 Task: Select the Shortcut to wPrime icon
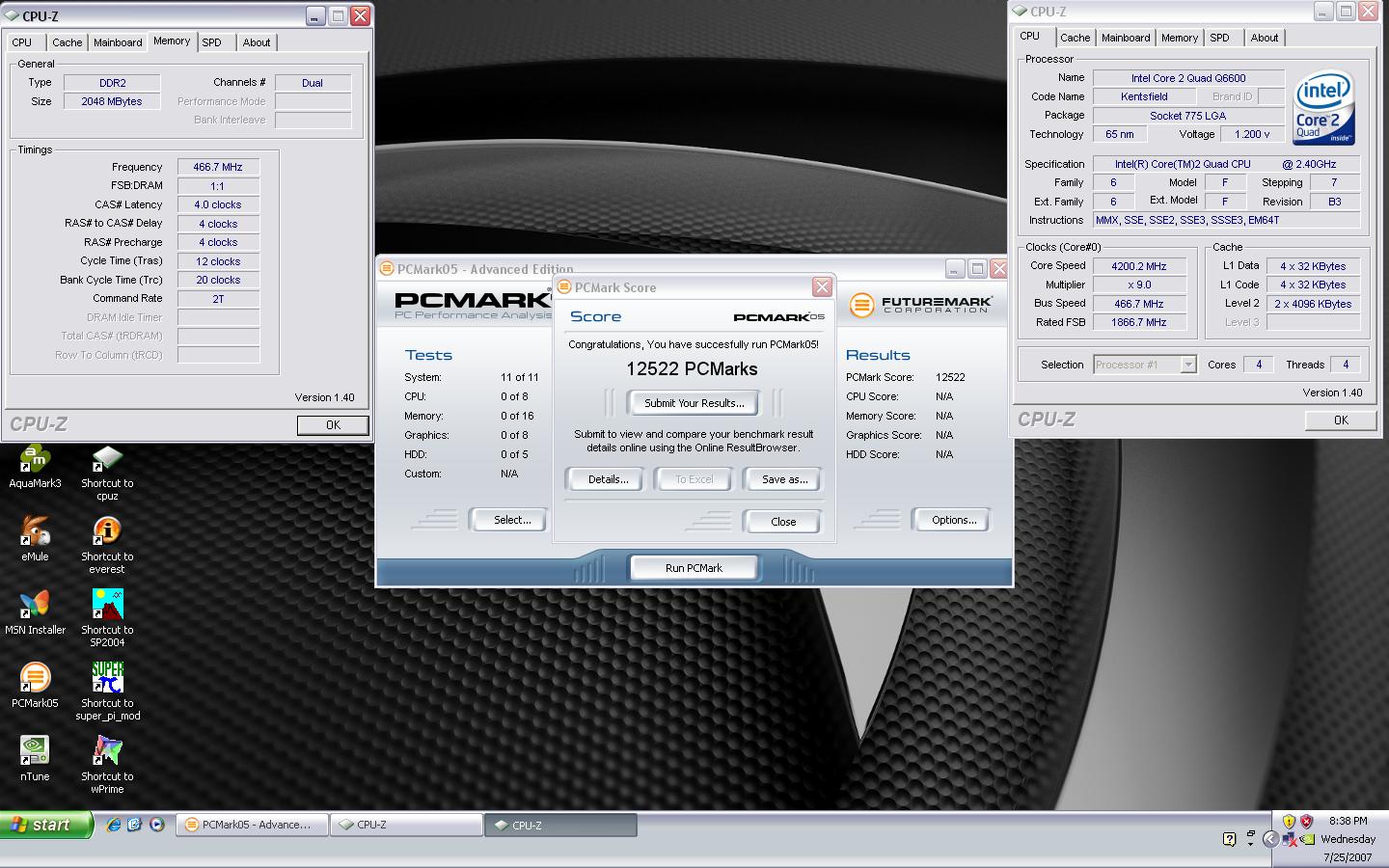107,766
